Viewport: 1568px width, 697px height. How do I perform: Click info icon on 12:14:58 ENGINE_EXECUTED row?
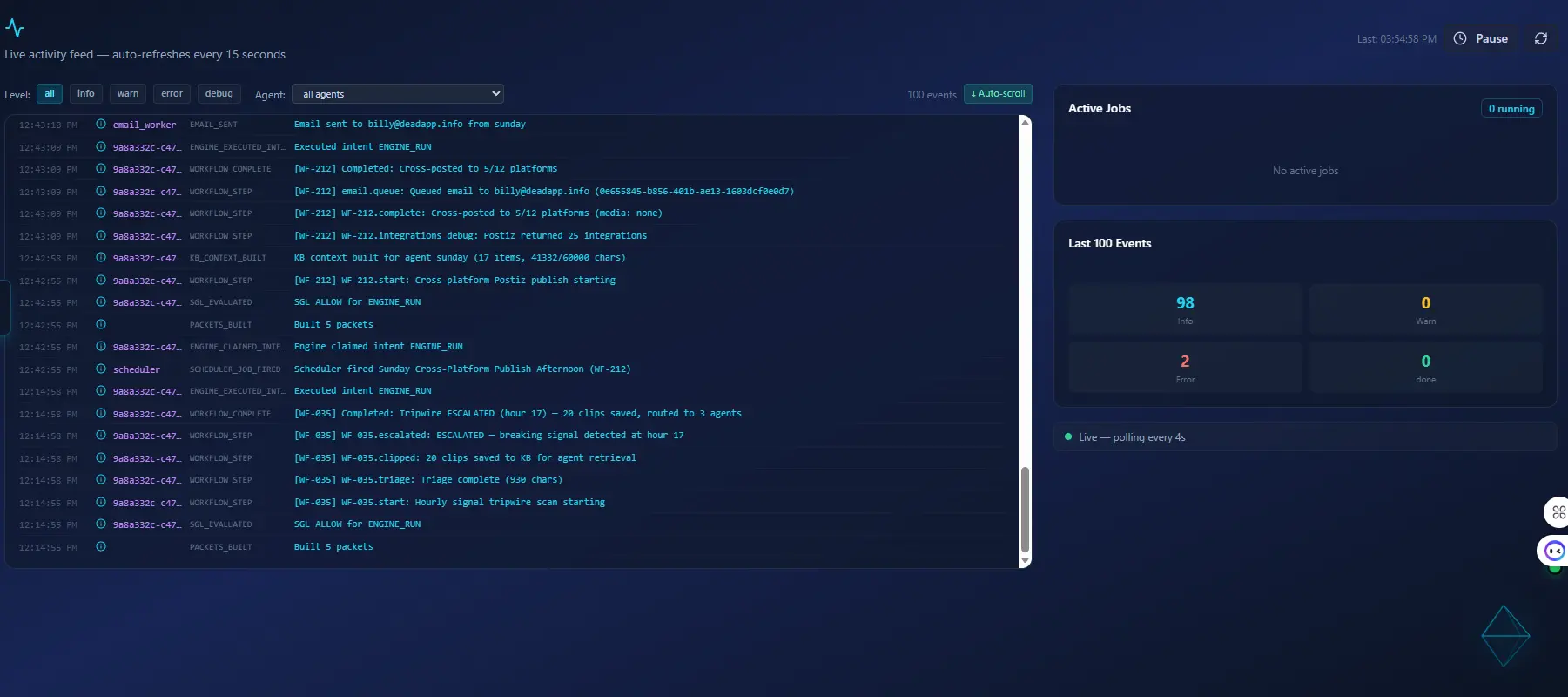click(101, 391)
